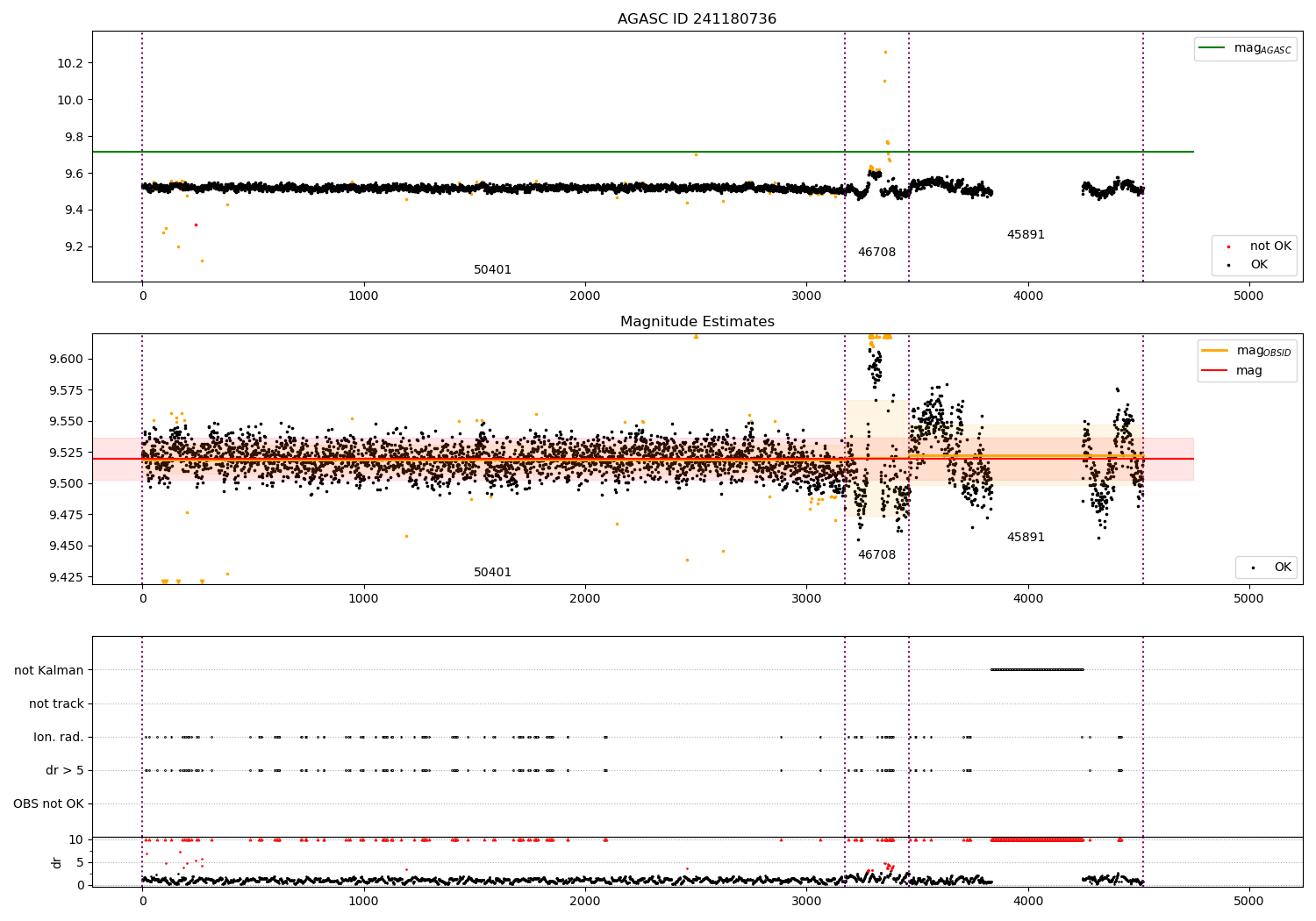Click the 9.2 y-axis tick label
This screenshot has width=1316, height=921.
tap(74, 246)
